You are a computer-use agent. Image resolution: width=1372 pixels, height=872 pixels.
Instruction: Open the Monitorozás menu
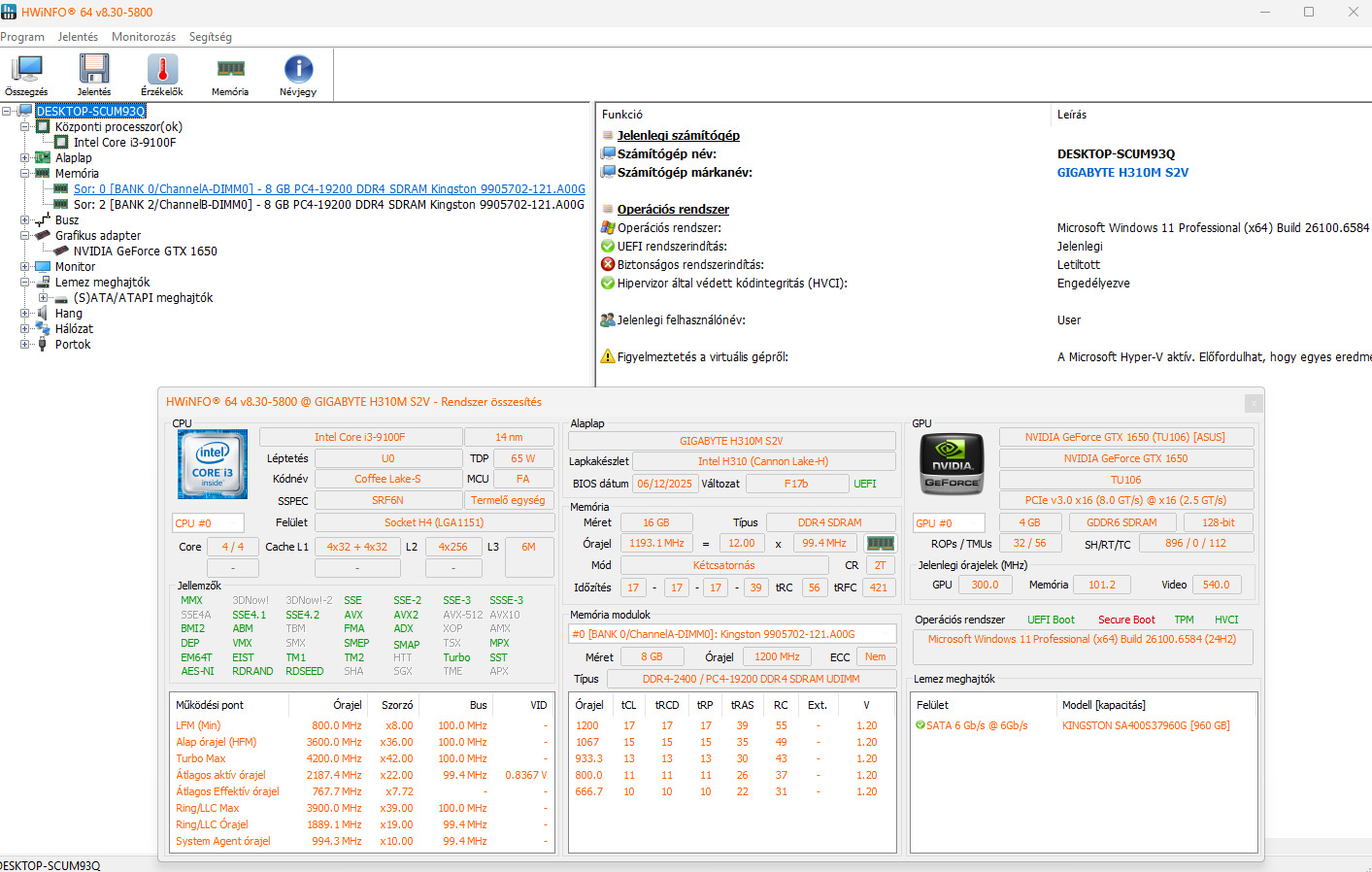144,37
